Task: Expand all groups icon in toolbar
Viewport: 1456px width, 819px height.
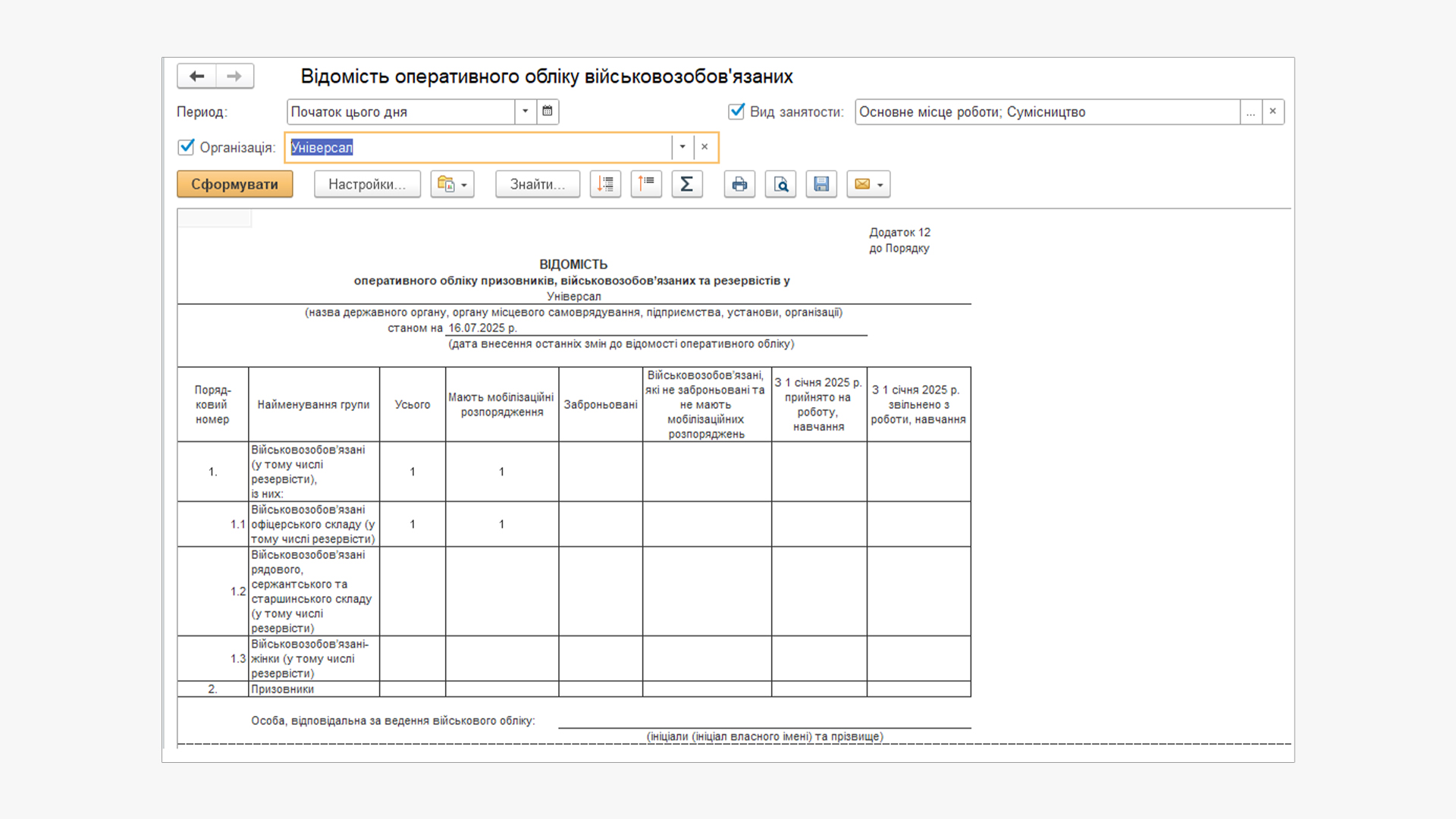Action: tap(605, 184)
